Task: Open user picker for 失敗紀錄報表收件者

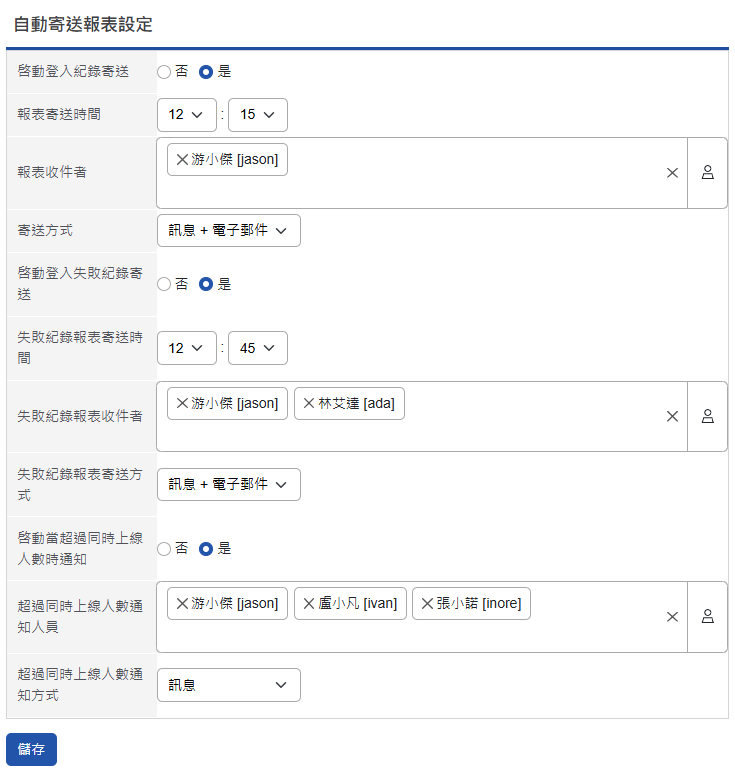Action: (707, 417)
